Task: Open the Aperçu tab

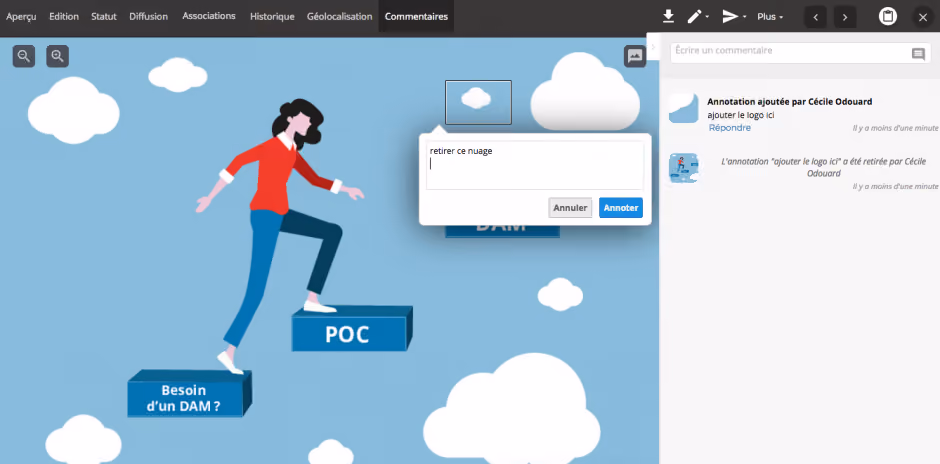Action: 21,16
